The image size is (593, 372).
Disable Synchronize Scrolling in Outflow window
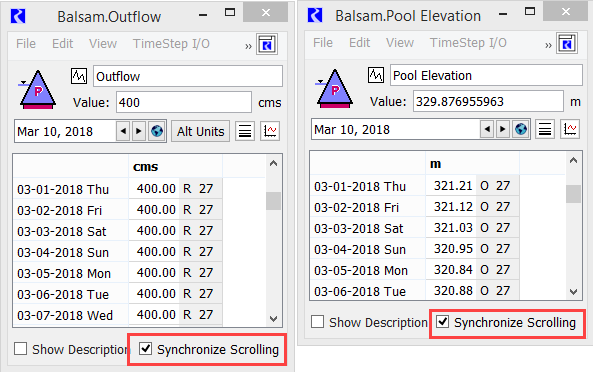[x=146, y=349]
